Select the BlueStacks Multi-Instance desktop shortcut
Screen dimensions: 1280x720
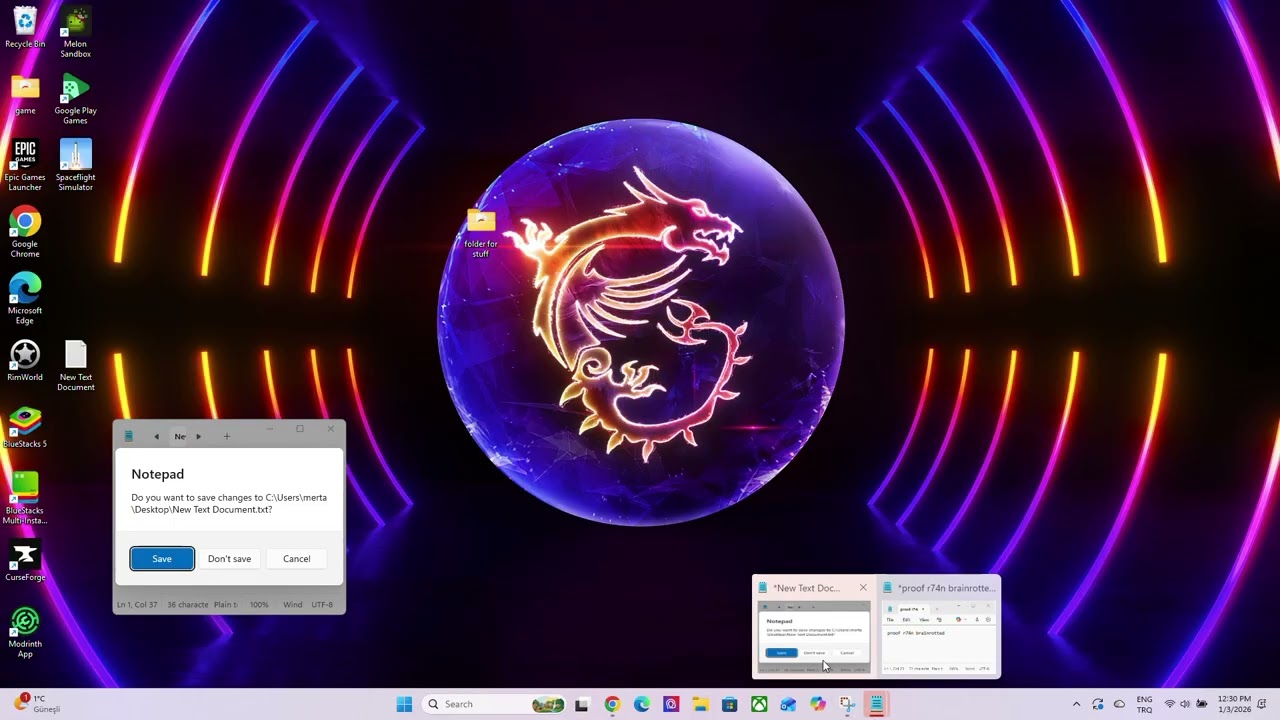(25, 499)
